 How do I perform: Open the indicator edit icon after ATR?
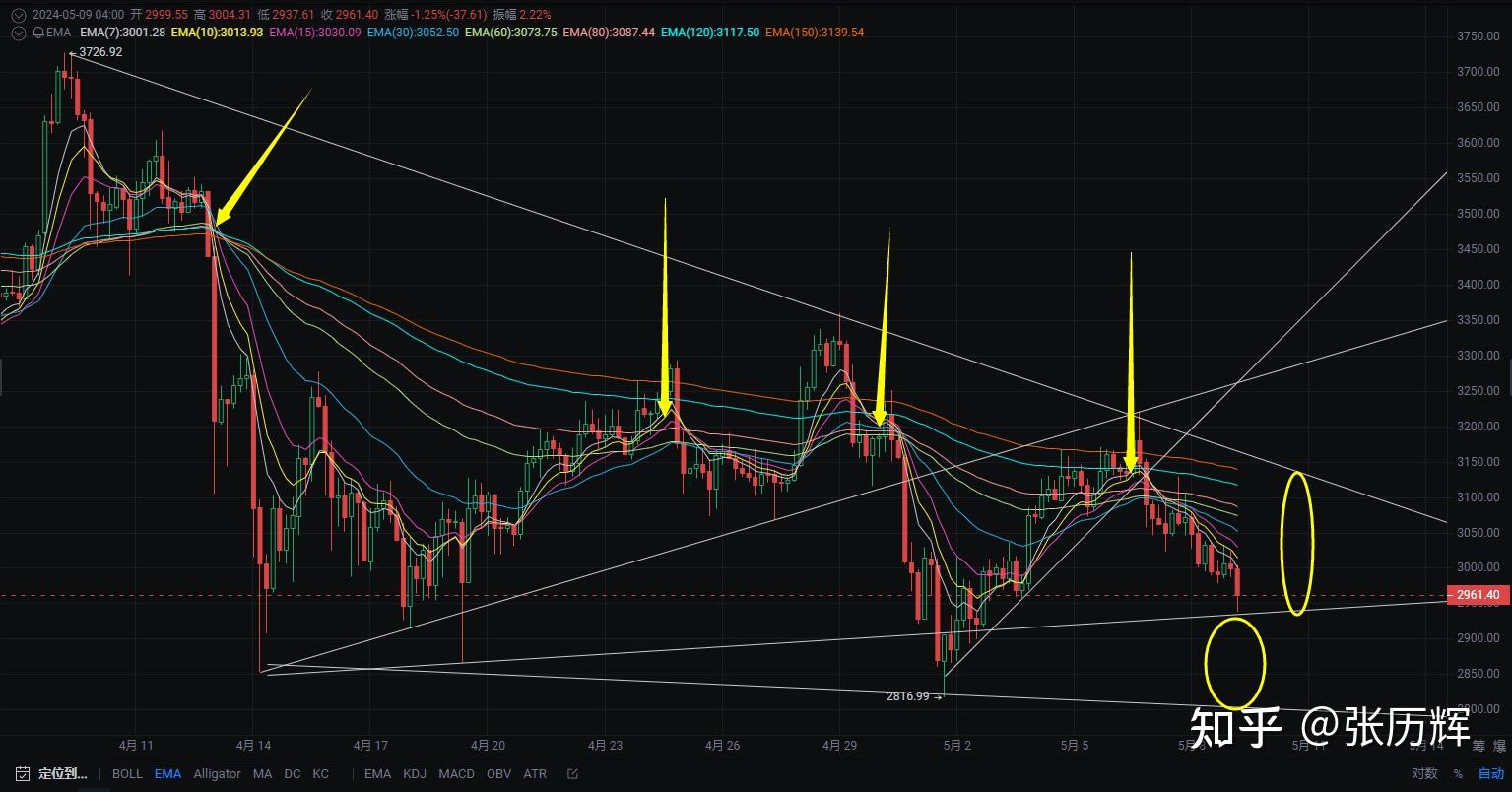click(572, 774)
